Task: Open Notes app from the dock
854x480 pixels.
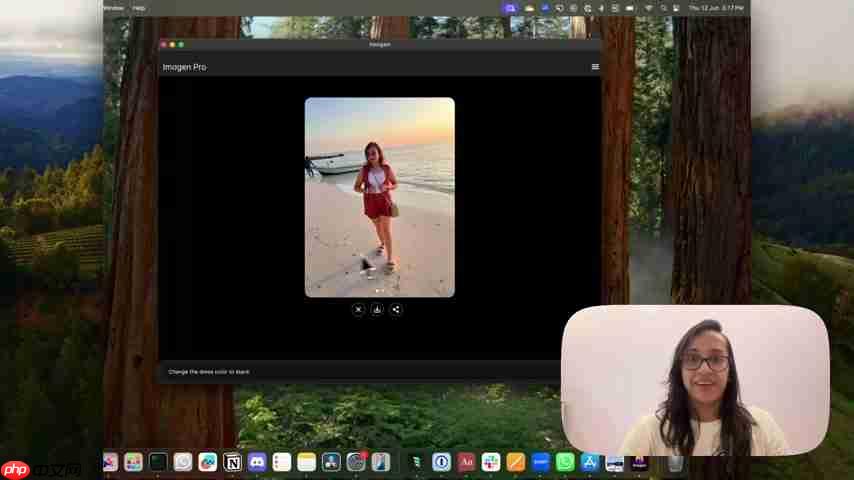Action: (x=307, y=463)
